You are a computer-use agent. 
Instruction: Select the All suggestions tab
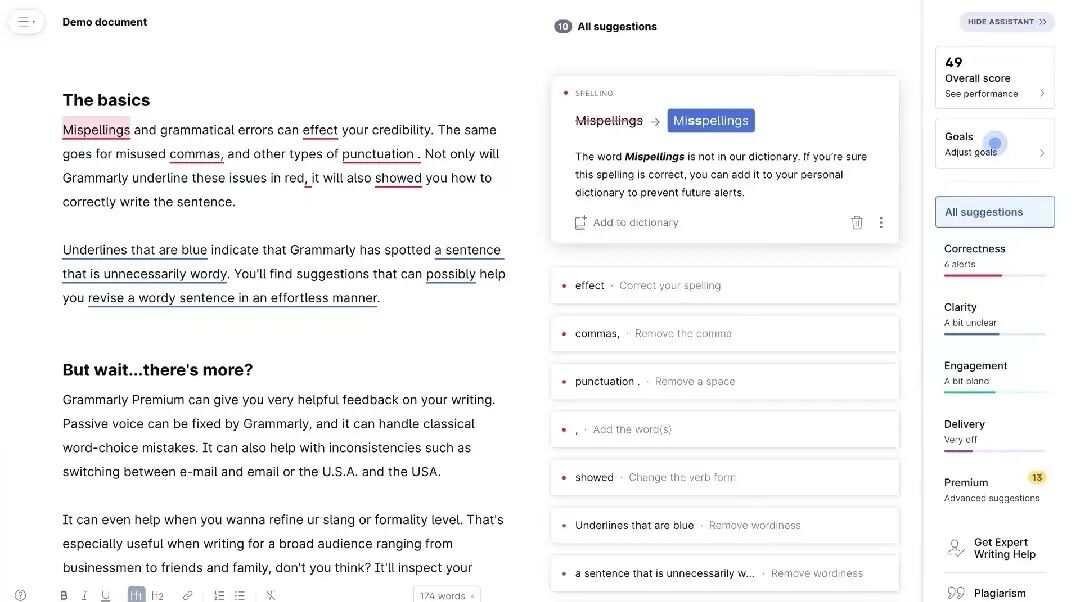click(995, 212)
